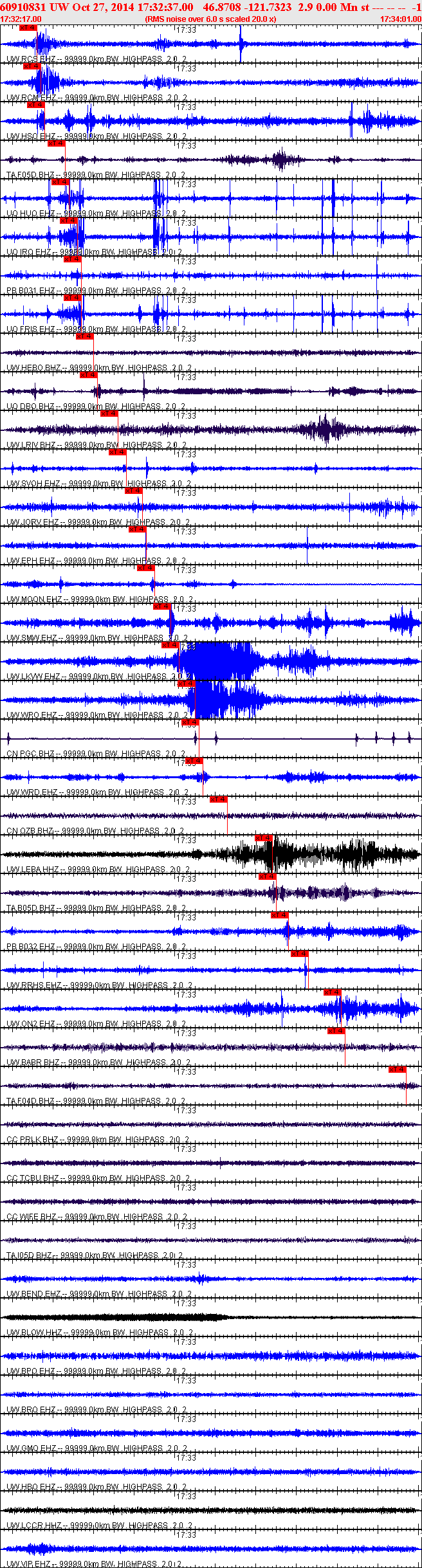Select the pick flag on the TA F05D trace
The width and height of the screenshot is (422, 1568).
(57, 143)
